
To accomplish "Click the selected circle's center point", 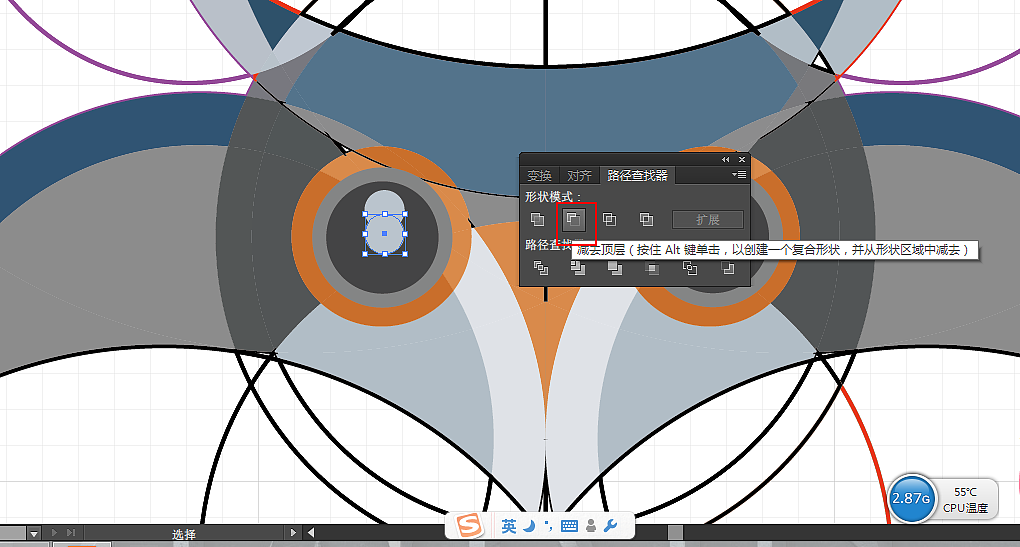I will (384, 233).
